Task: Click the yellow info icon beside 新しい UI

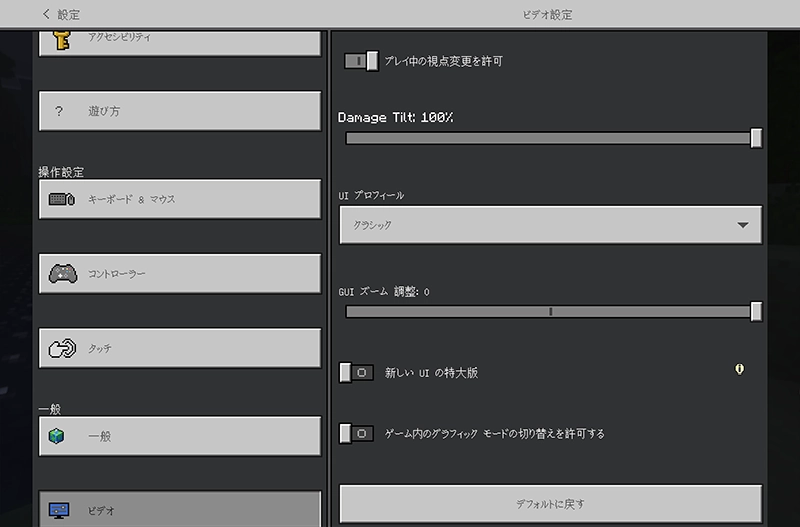Action: click(739, 370)
